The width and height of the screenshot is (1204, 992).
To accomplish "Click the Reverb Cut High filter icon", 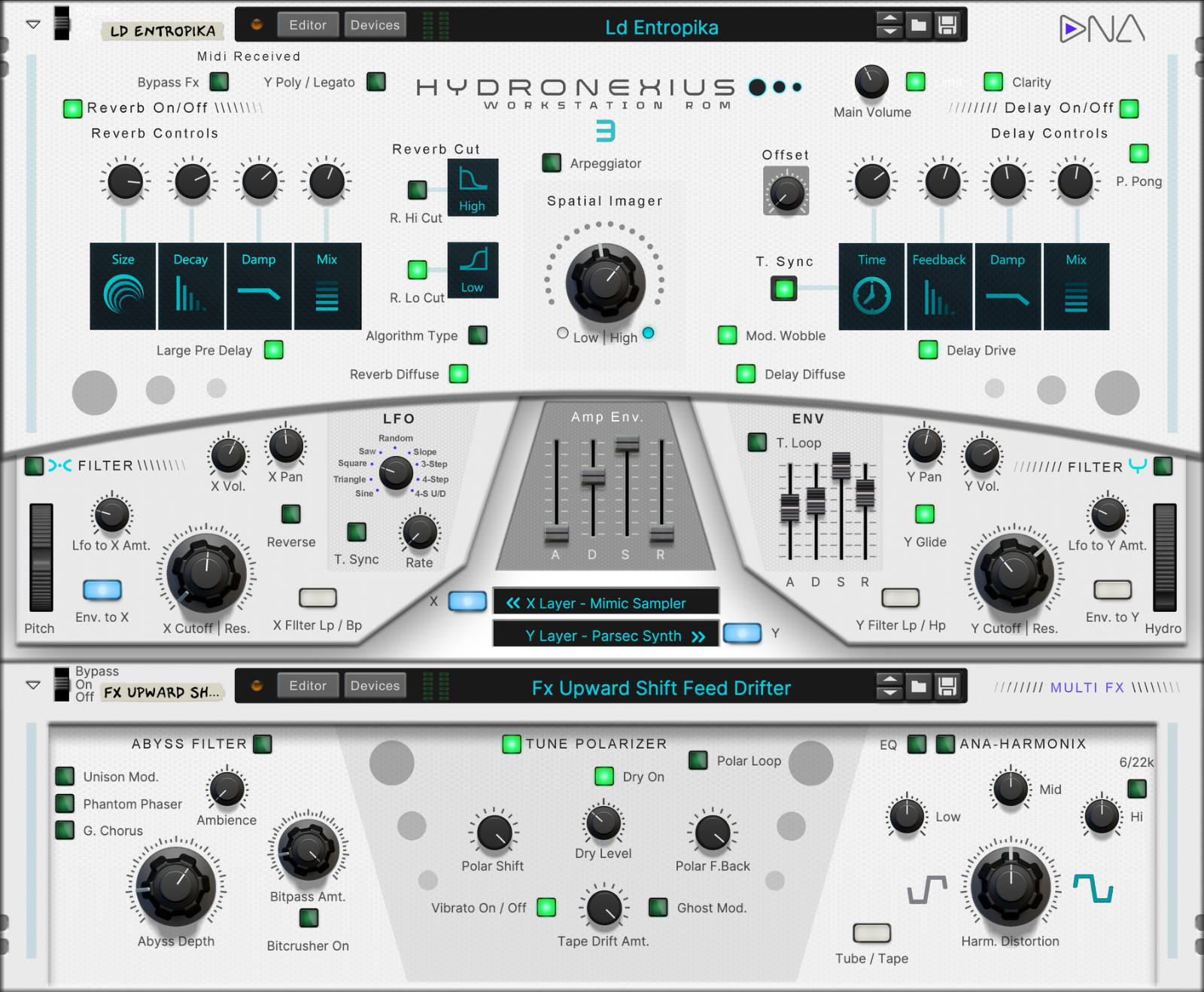I will (x=473, y=187).
